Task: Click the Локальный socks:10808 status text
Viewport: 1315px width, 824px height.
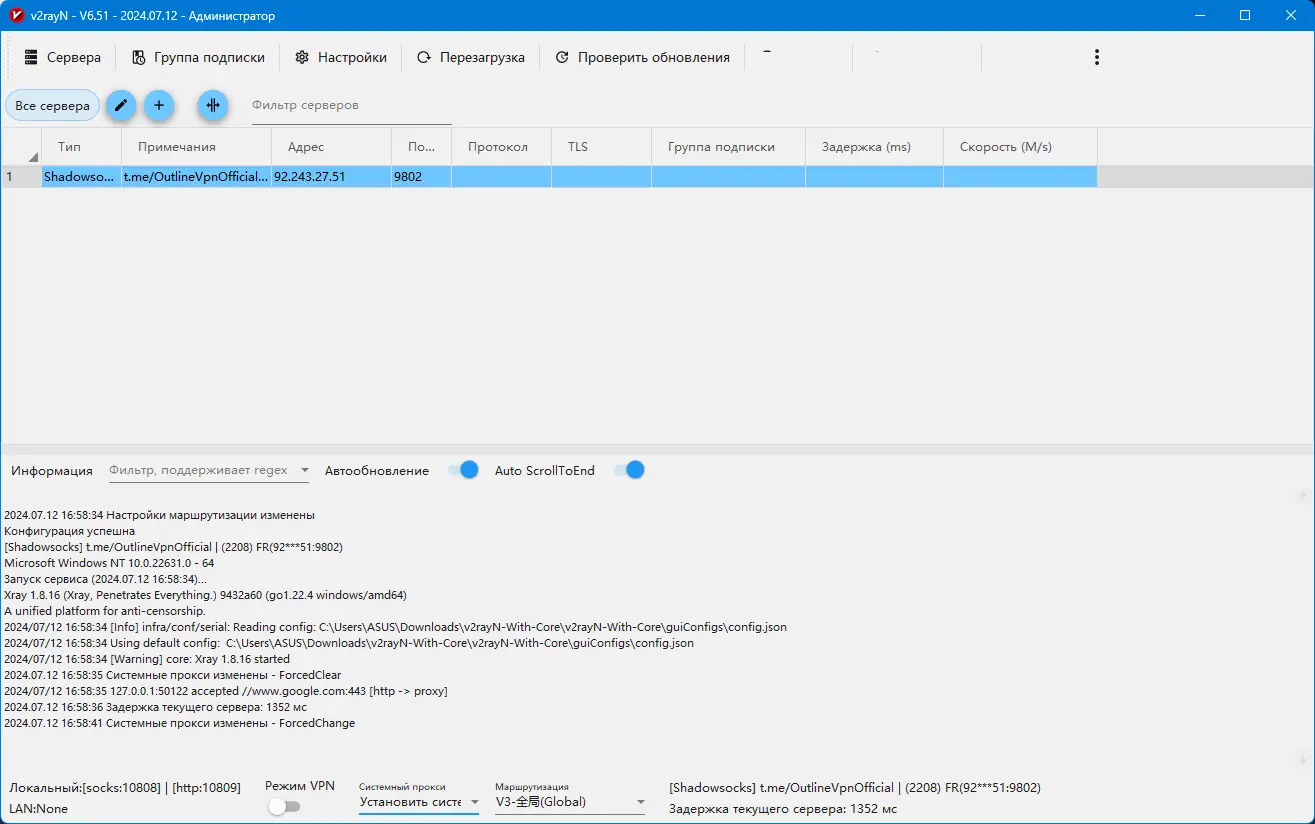Action: click(125, 788)
